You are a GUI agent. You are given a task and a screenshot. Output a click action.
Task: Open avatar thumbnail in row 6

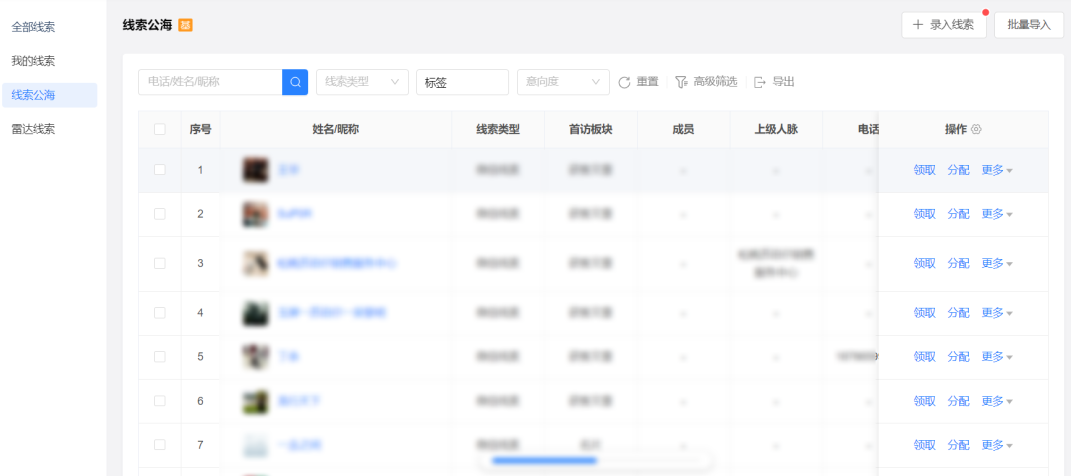(x=255, y=401)
